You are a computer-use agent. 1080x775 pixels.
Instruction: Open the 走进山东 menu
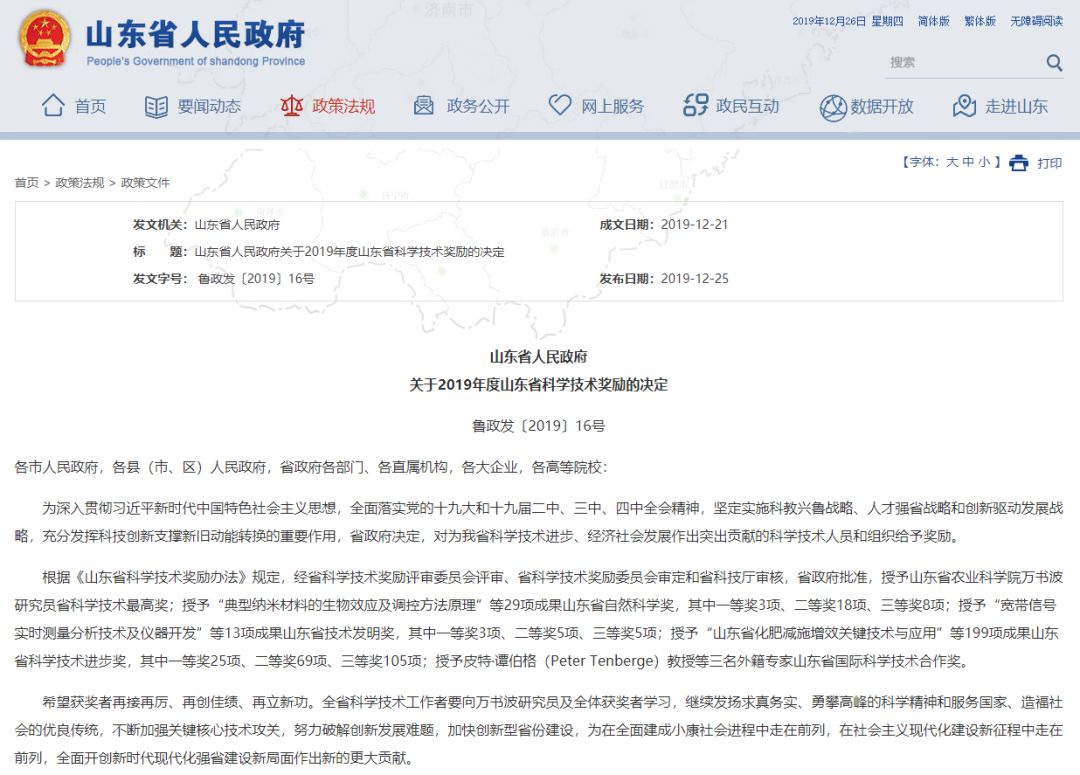(x=1017, y=106)
